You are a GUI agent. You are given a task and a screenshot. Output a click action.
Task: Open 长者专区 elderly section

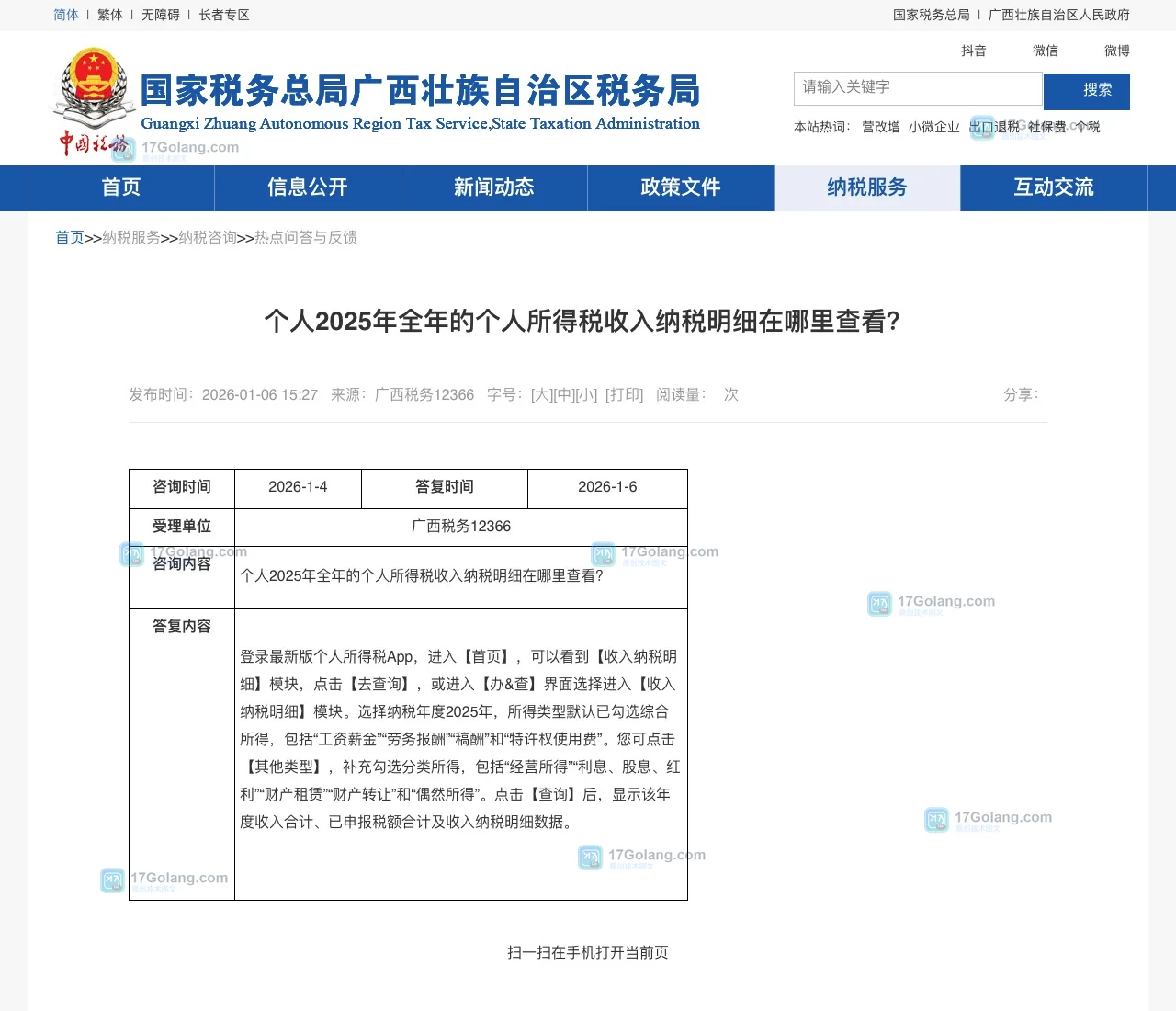[x=224, y=15]
